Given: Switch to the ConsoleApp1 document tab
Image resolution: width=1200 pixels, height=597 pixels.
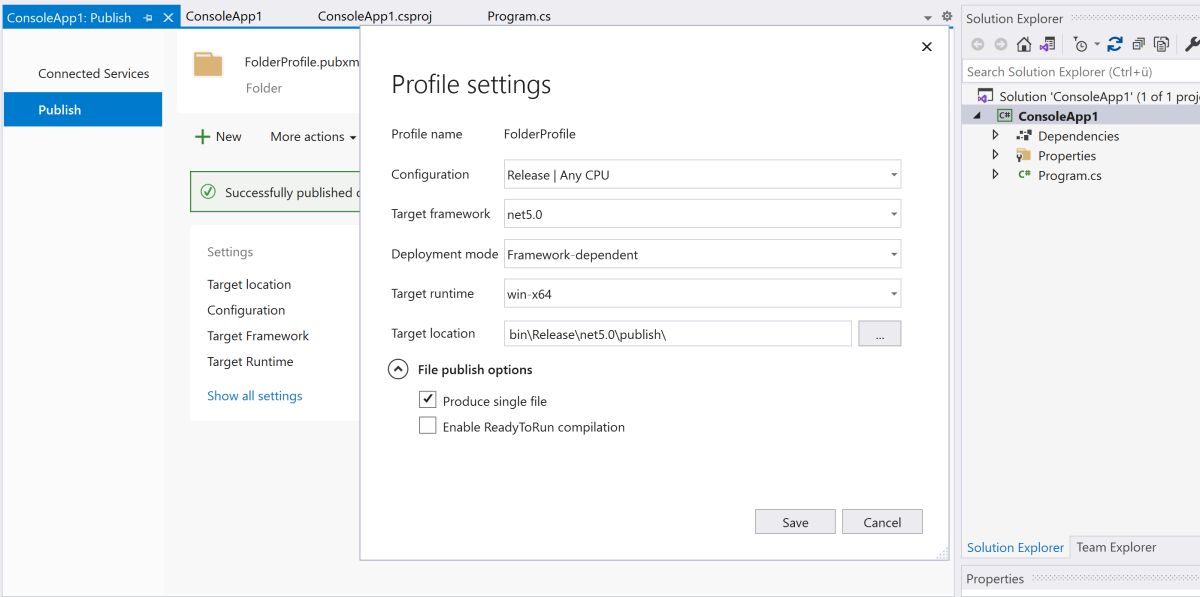Looking at the screenshot, I should (x=223, y=17).
